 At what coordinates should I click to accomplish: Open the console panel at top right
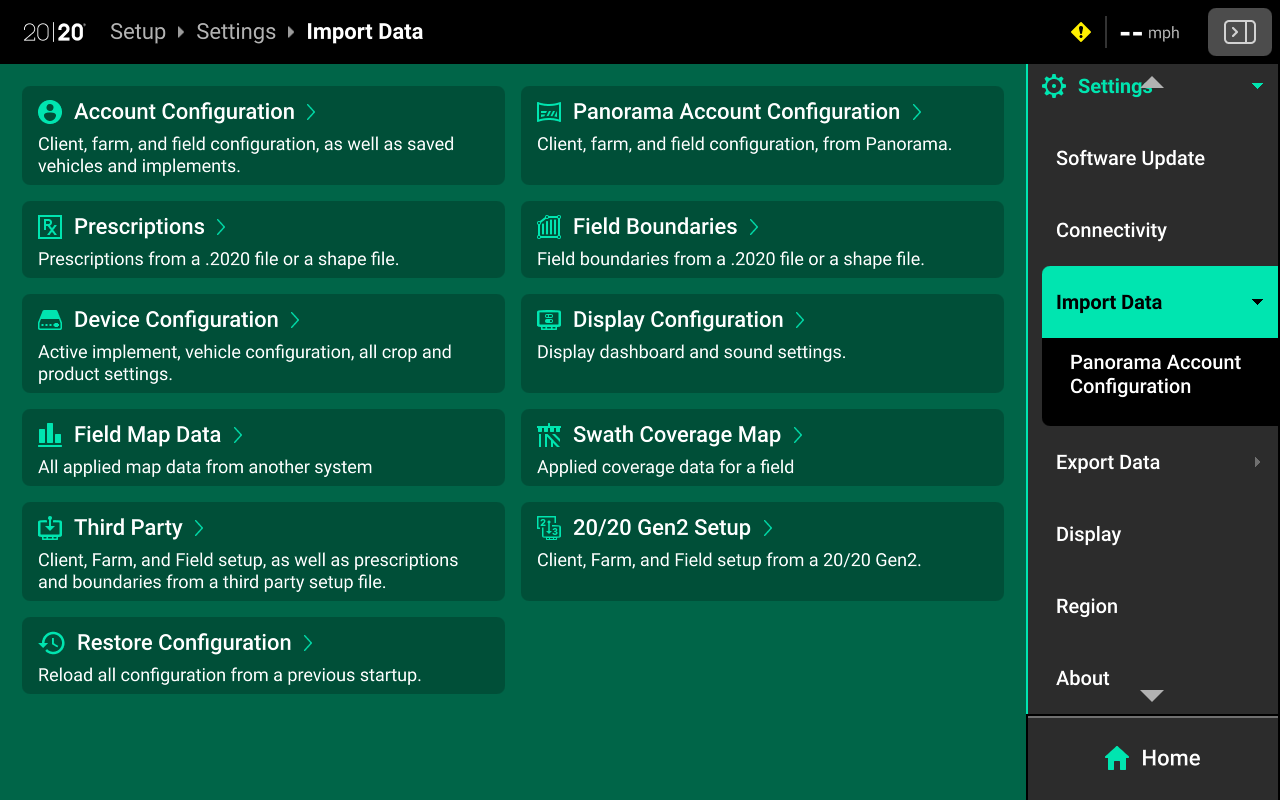1239,31
